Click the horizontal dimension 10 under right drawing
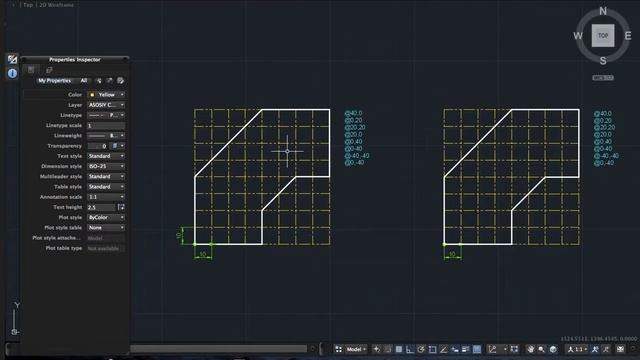Image resolution: width=640 pixels, height=360 pixels. point(452,254)
